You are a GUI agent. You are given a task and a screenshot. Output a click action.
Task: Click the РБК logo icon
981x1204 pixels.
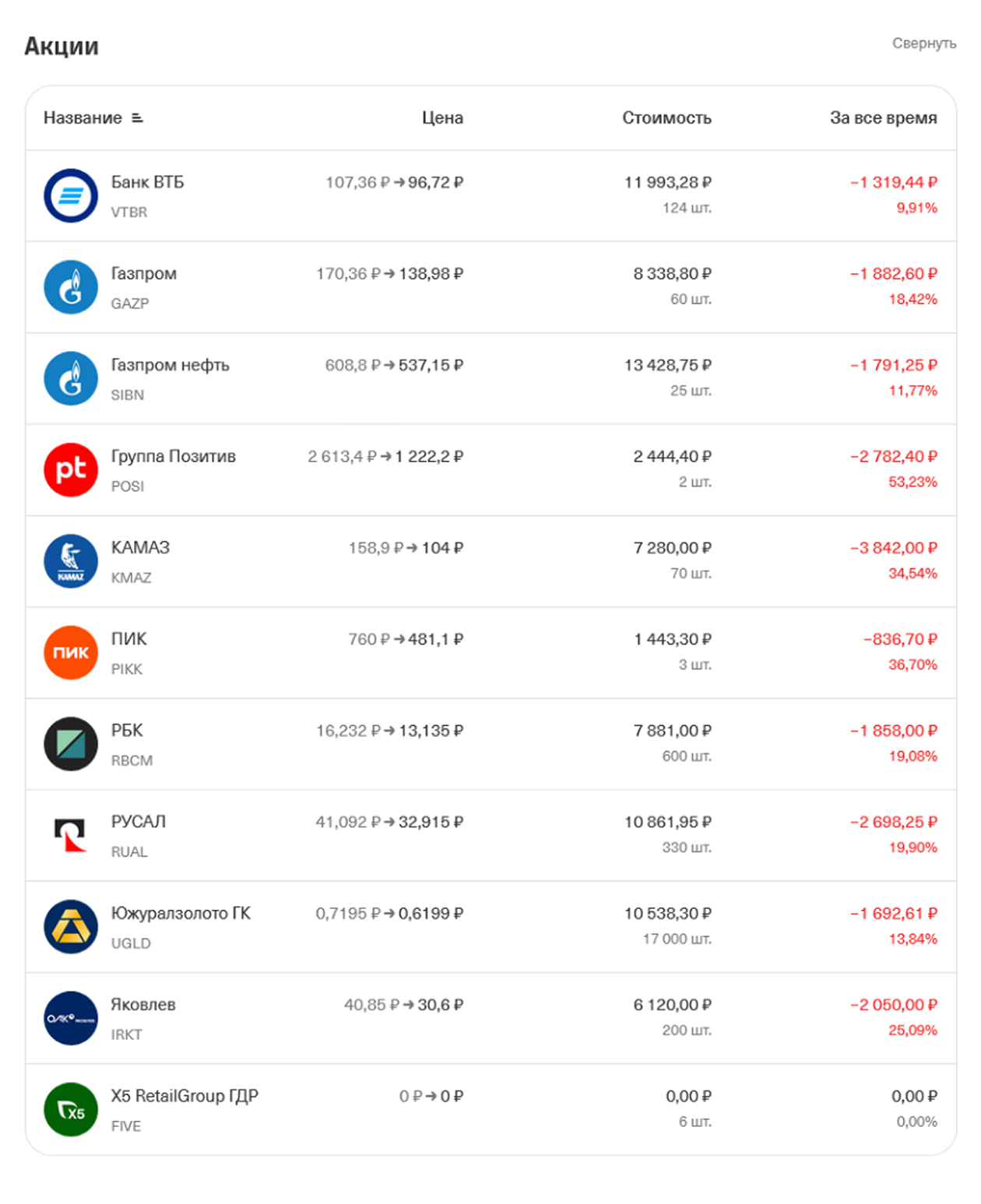tap(71, 743)
